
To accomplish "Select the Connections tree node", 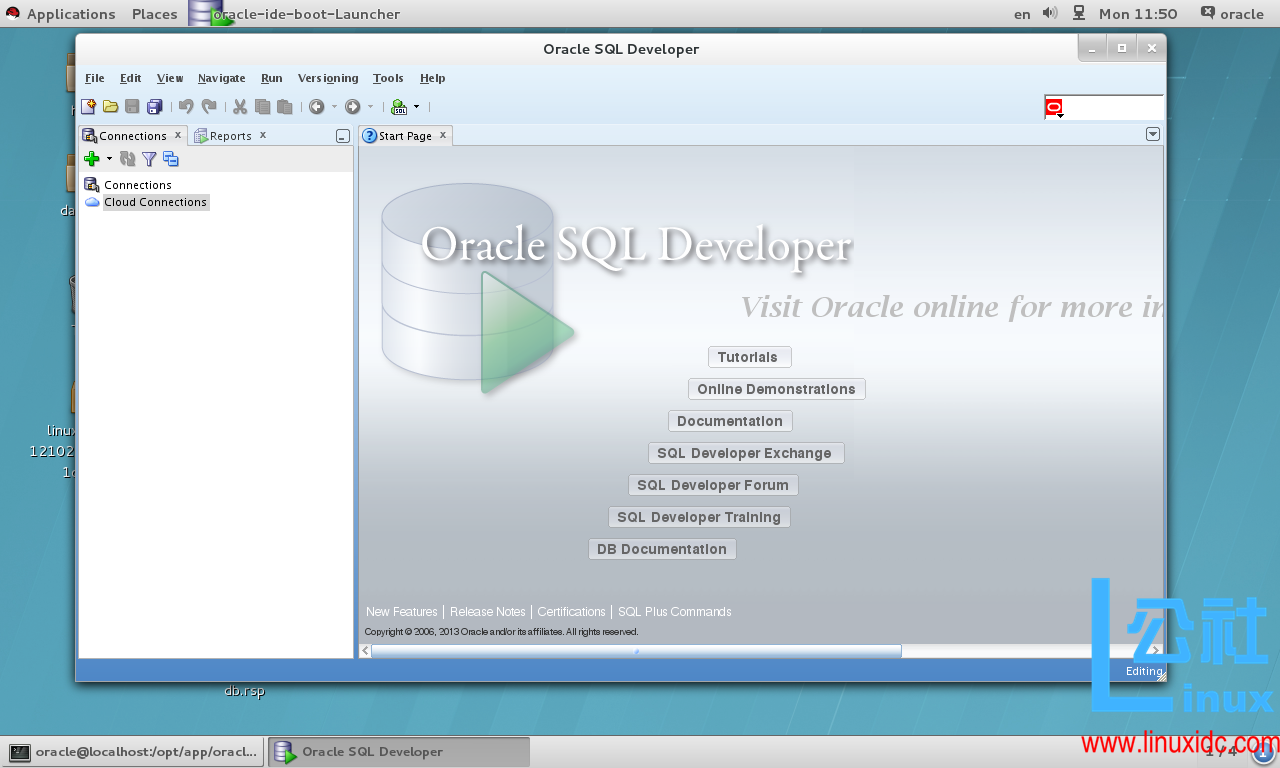I will [x=138, y=185].
